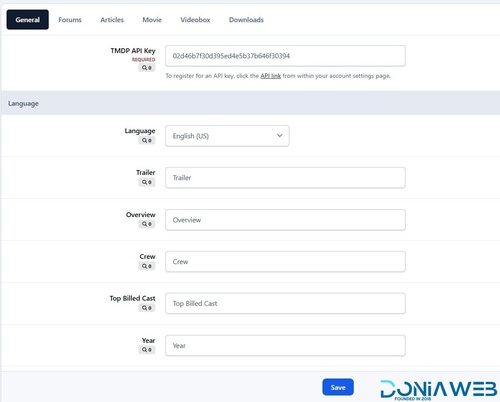Image resolution: width=500 pixels, height=402 pixels.
Task: Save the settings with the Save button
Action: 338,387
